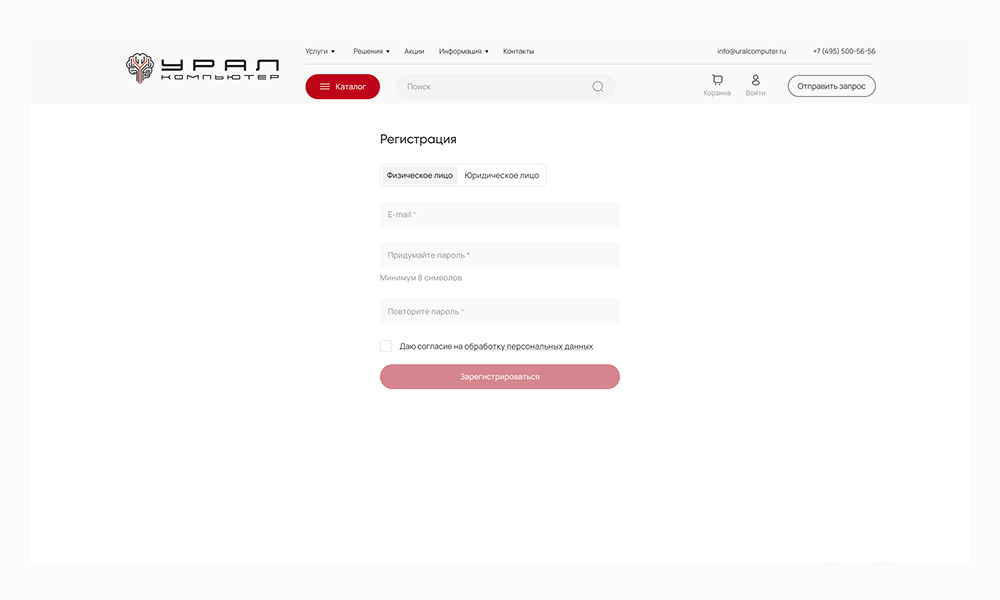The image size is (1000, 600).
Task: Expand the Услуги dropdown menu
Action: 320,51
